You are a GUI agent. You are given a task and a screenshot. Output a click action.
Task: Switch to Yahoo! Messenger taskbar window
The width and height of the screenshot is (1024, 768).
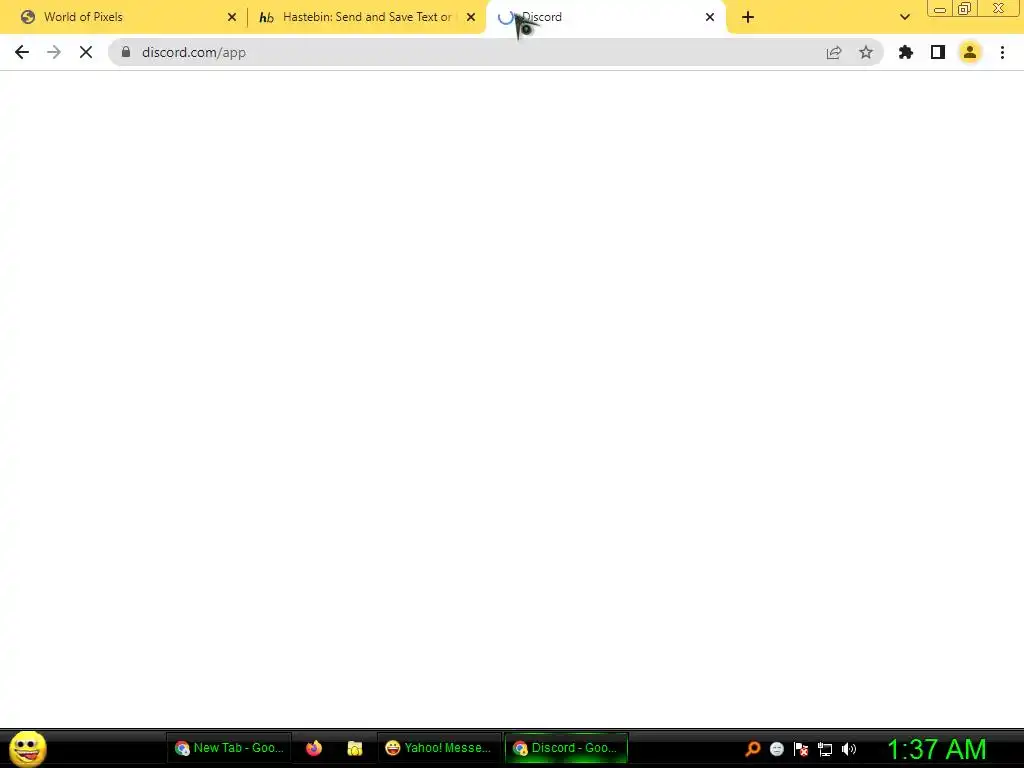(438, 748)
